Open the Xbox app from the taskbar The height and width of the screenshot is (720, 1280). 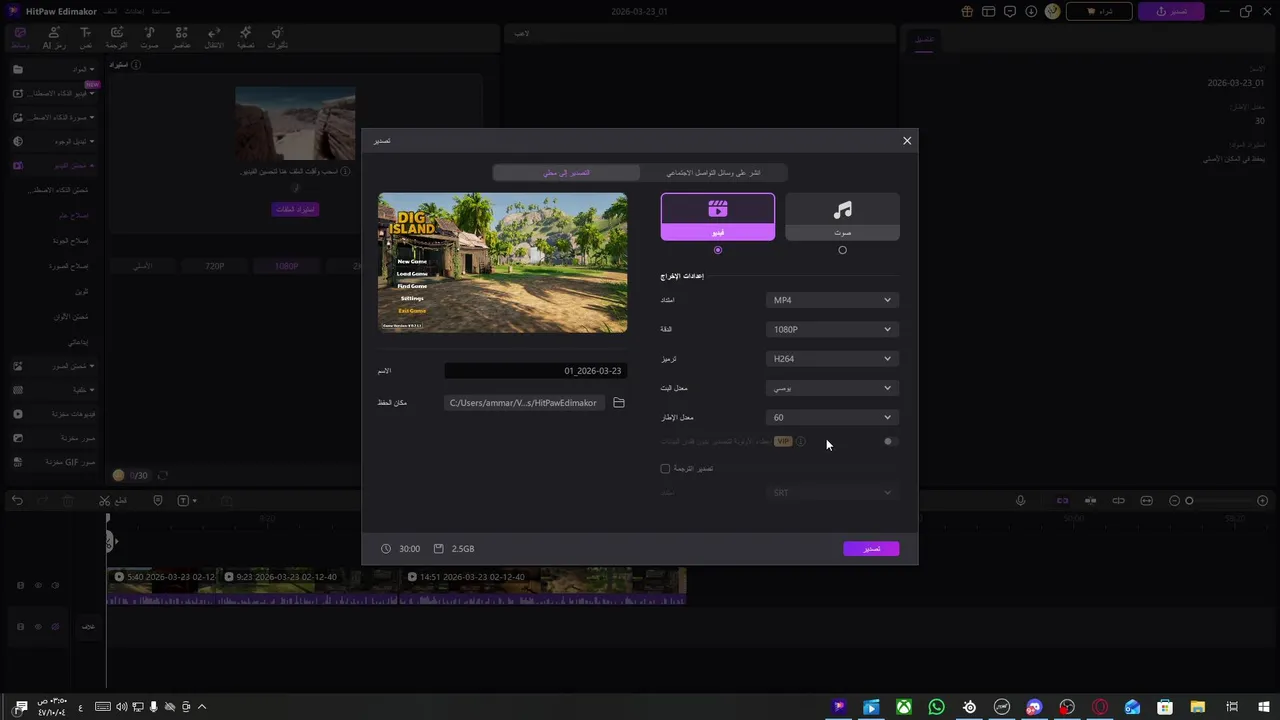(903, 707)
